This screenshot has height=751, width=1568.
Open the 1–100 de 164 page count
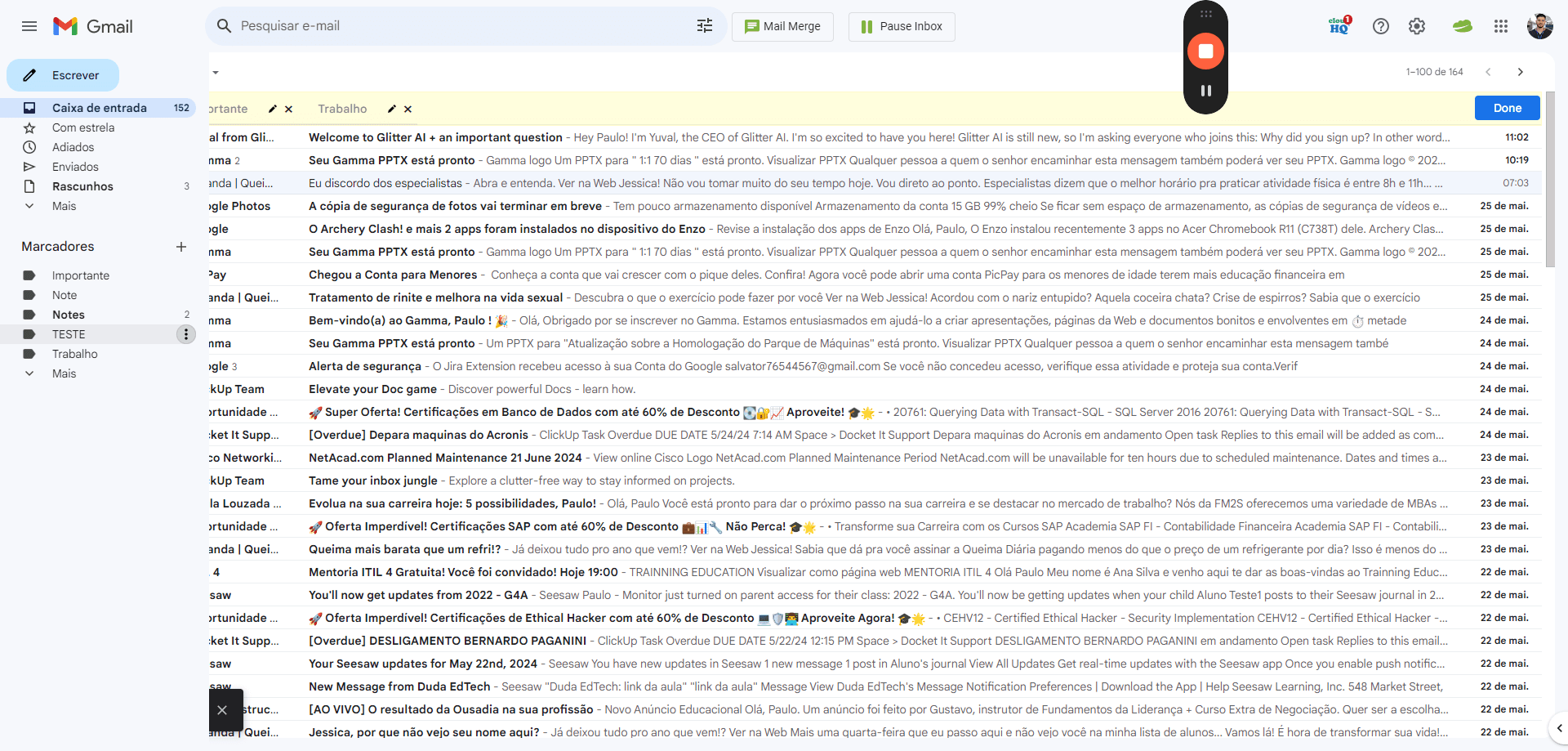1434,72
